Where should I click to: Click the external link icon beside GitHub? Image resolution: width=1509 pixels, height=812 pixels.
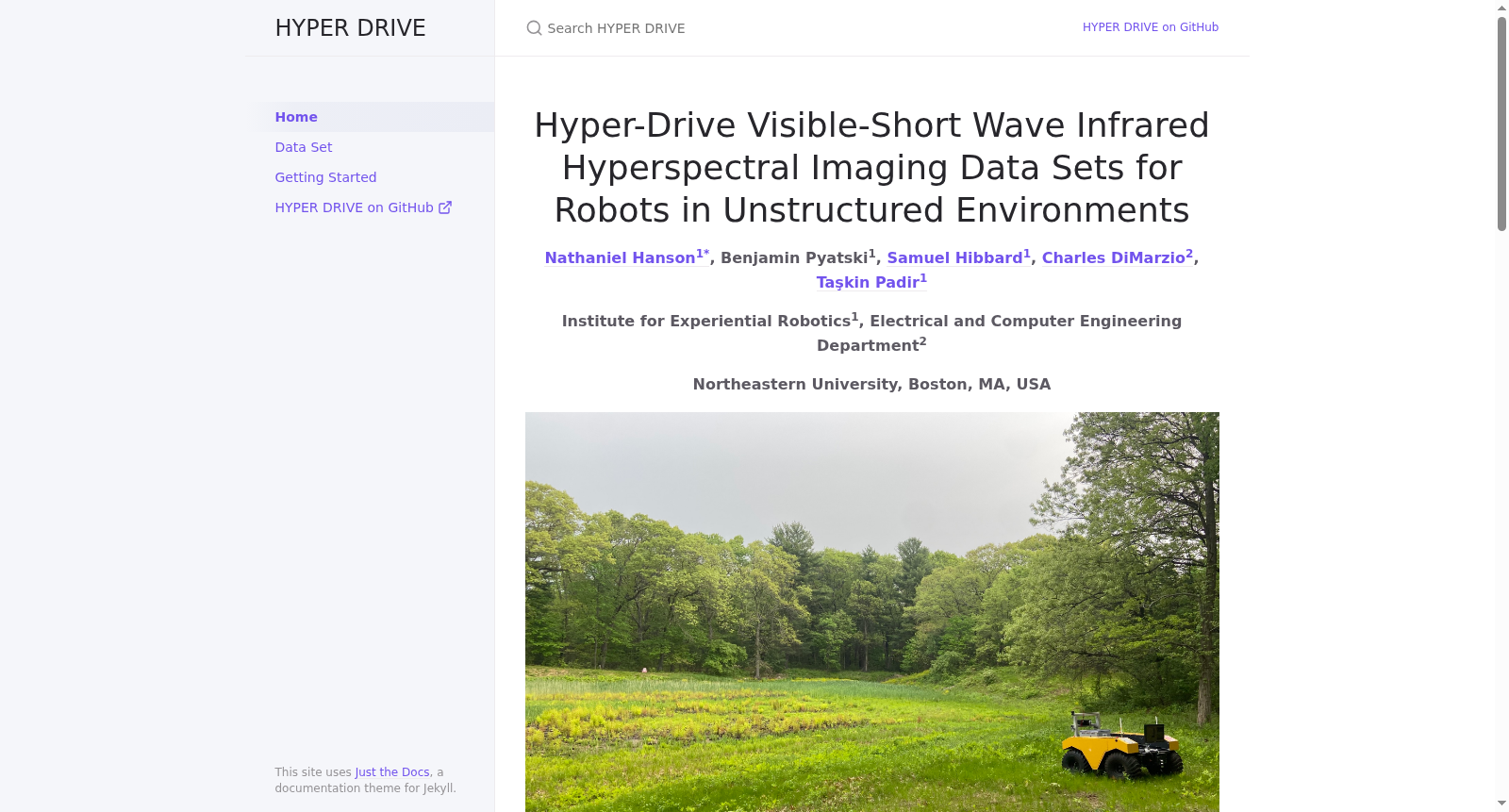coord(445,207)
